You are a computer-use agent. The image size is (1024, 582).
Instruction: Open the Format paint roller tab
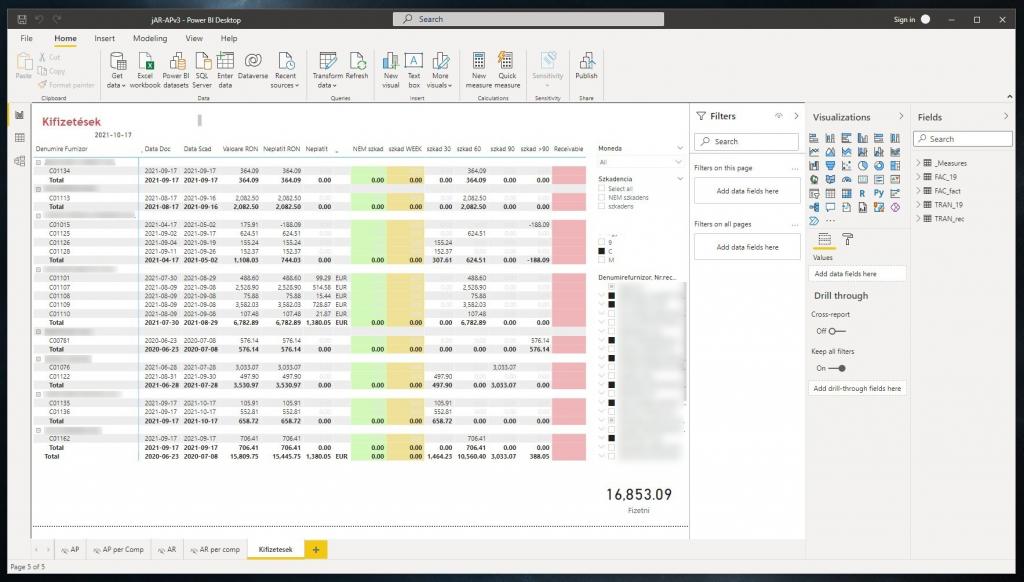coord(848,239)
